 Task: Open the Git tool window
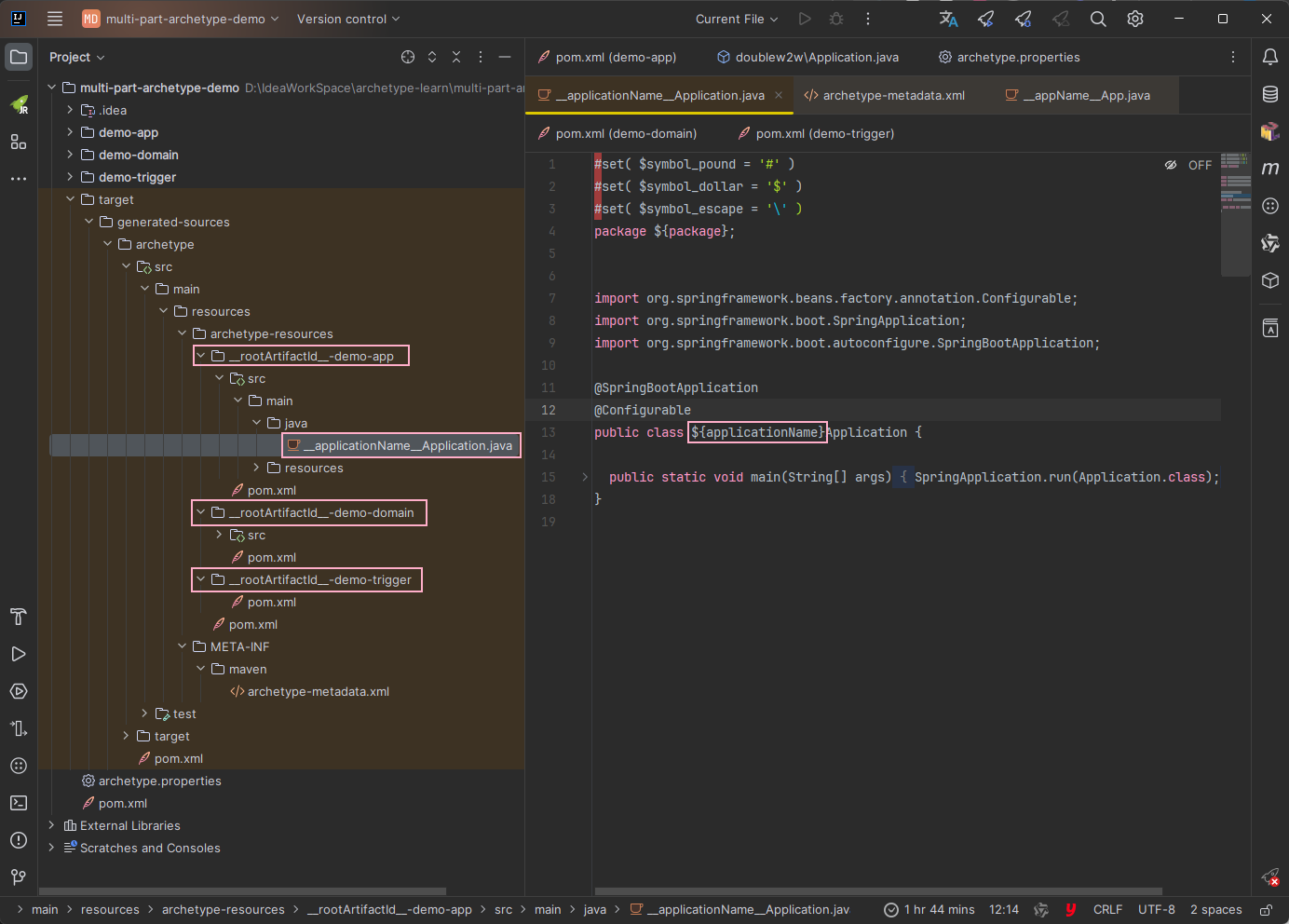(x=19, y=877)
